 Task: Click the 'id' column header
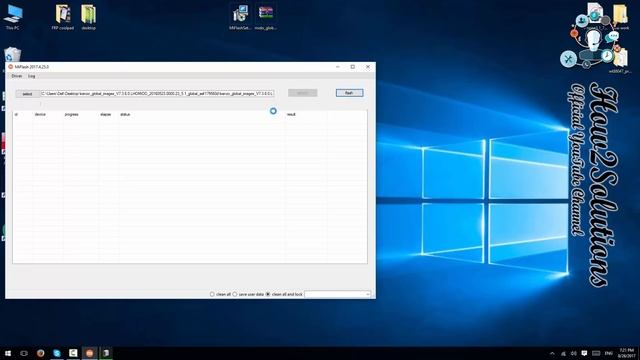tap(16, 114)
